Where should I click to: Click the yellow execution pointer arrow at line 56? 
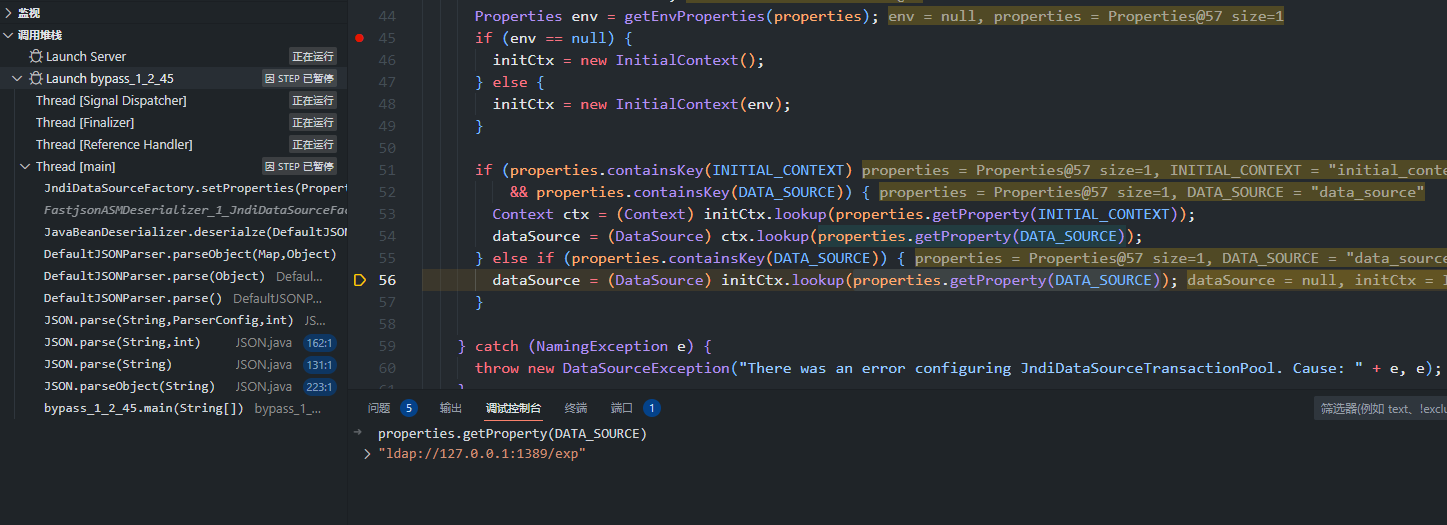(360, 280)
